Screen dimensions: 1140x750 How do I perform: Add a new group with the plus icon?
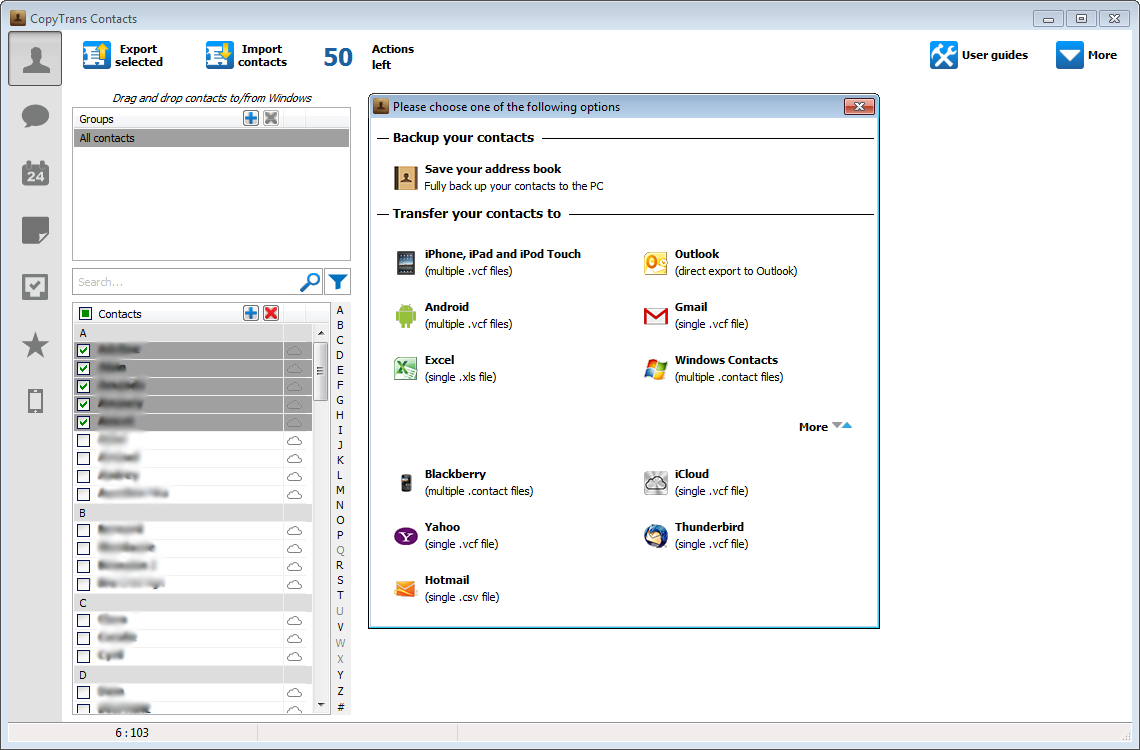(251, 118)
